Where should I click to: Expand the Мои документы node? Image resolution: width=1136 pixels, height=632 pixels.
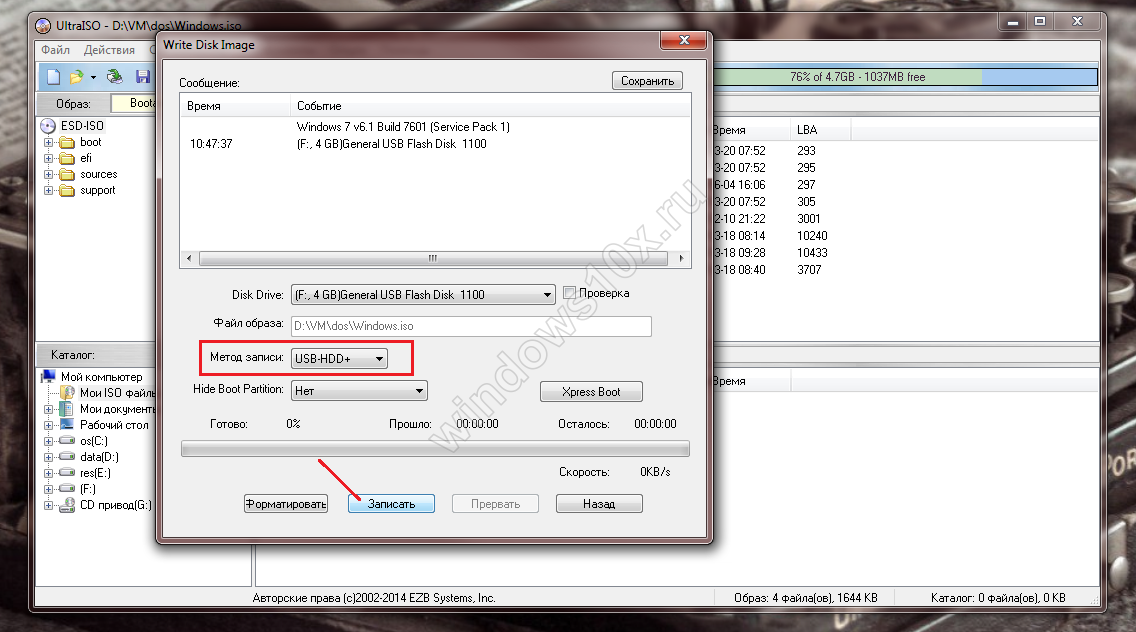click(x=49, y=409)
